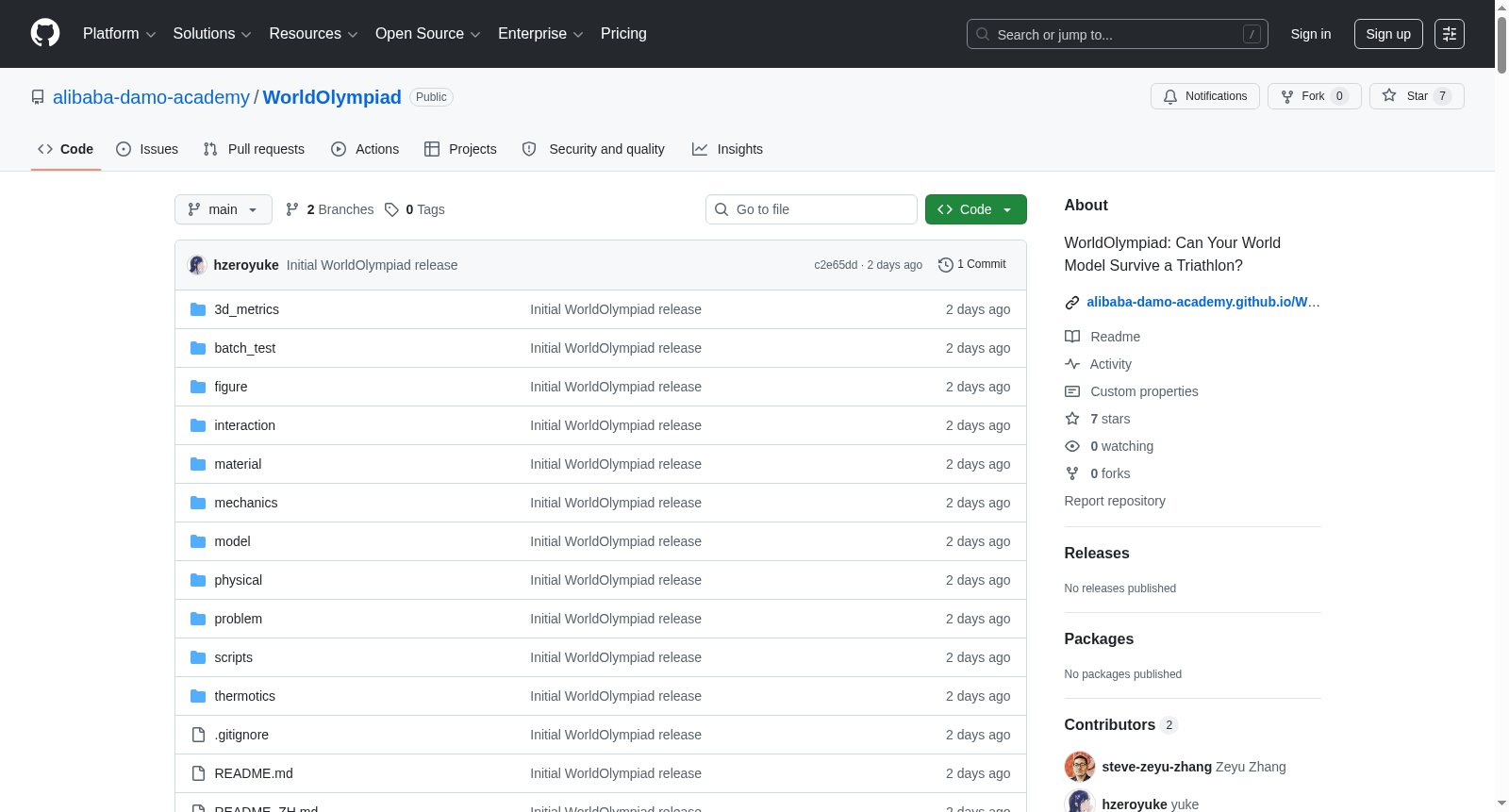Click the mechanics folder icon

coord(198,503)
